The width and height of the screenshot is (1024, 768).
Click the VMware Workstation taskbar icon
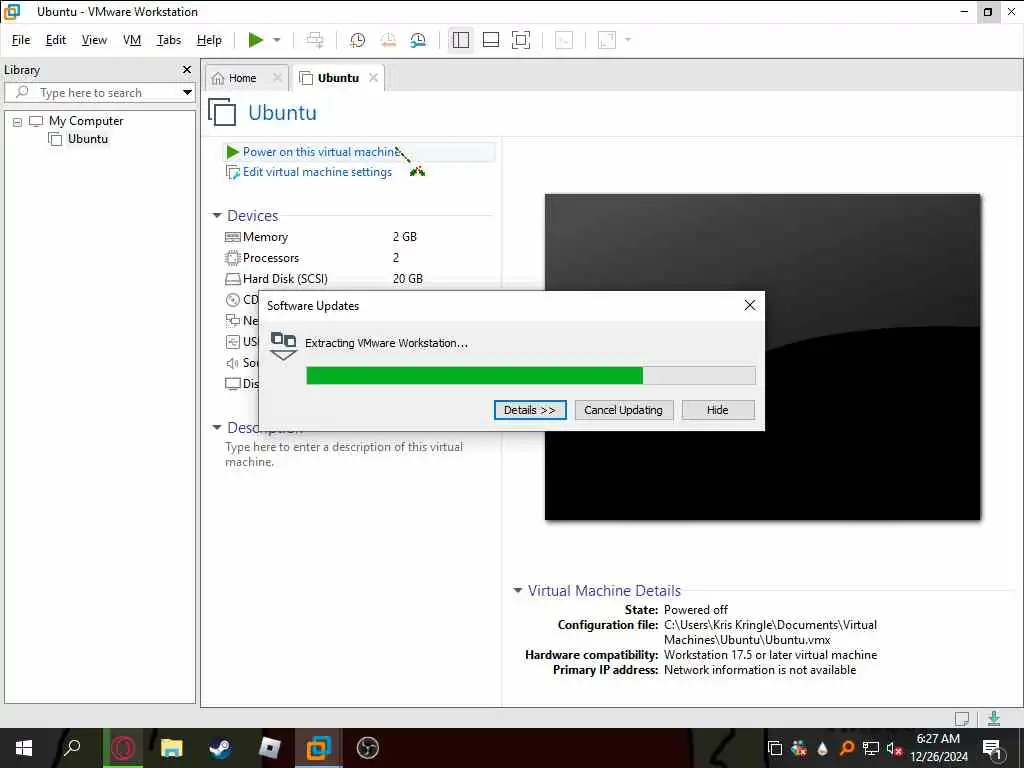[318, 748]
